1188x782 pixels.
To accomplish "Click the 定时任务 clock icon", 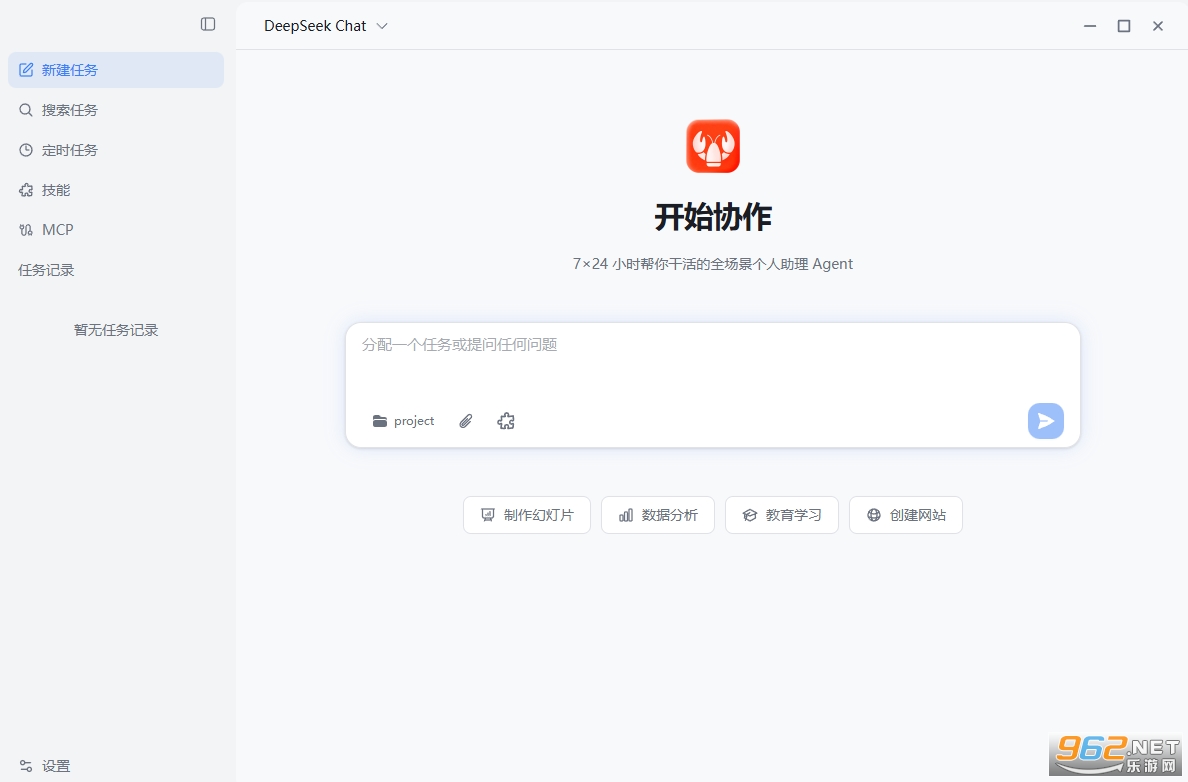I will (26, 150).
